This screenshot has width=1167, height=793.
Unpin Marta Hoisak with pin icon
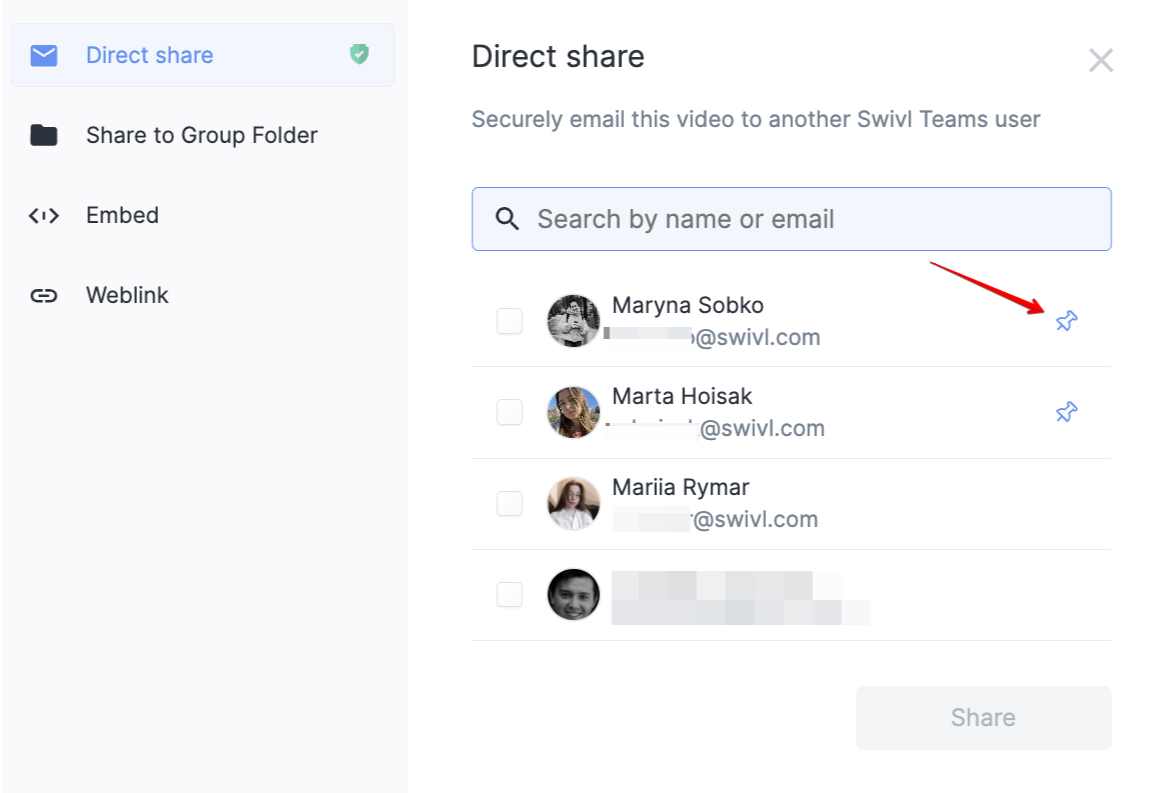point(1067,412)
